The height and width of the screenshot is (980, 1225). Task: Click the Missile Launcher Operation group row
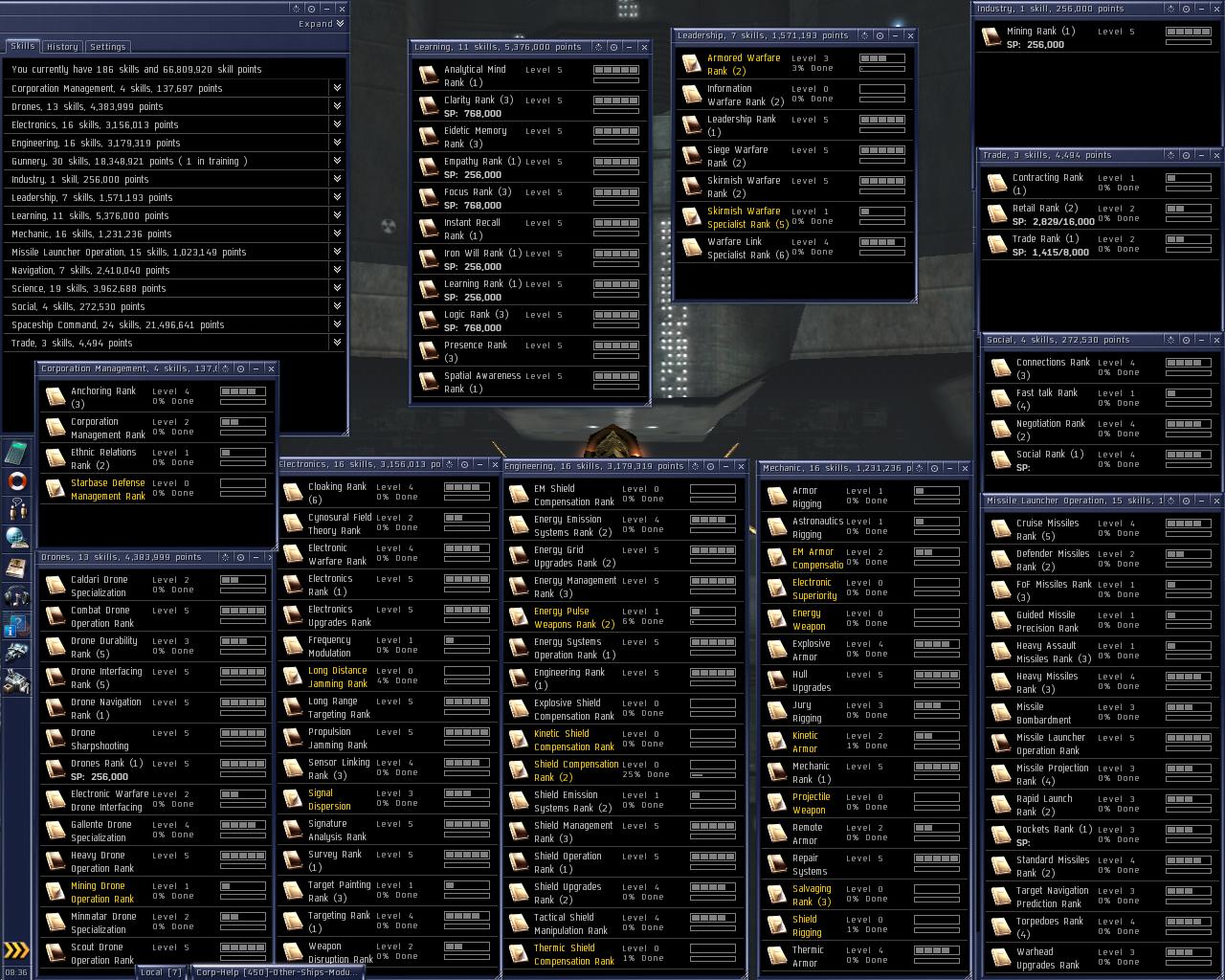(175, 252)
